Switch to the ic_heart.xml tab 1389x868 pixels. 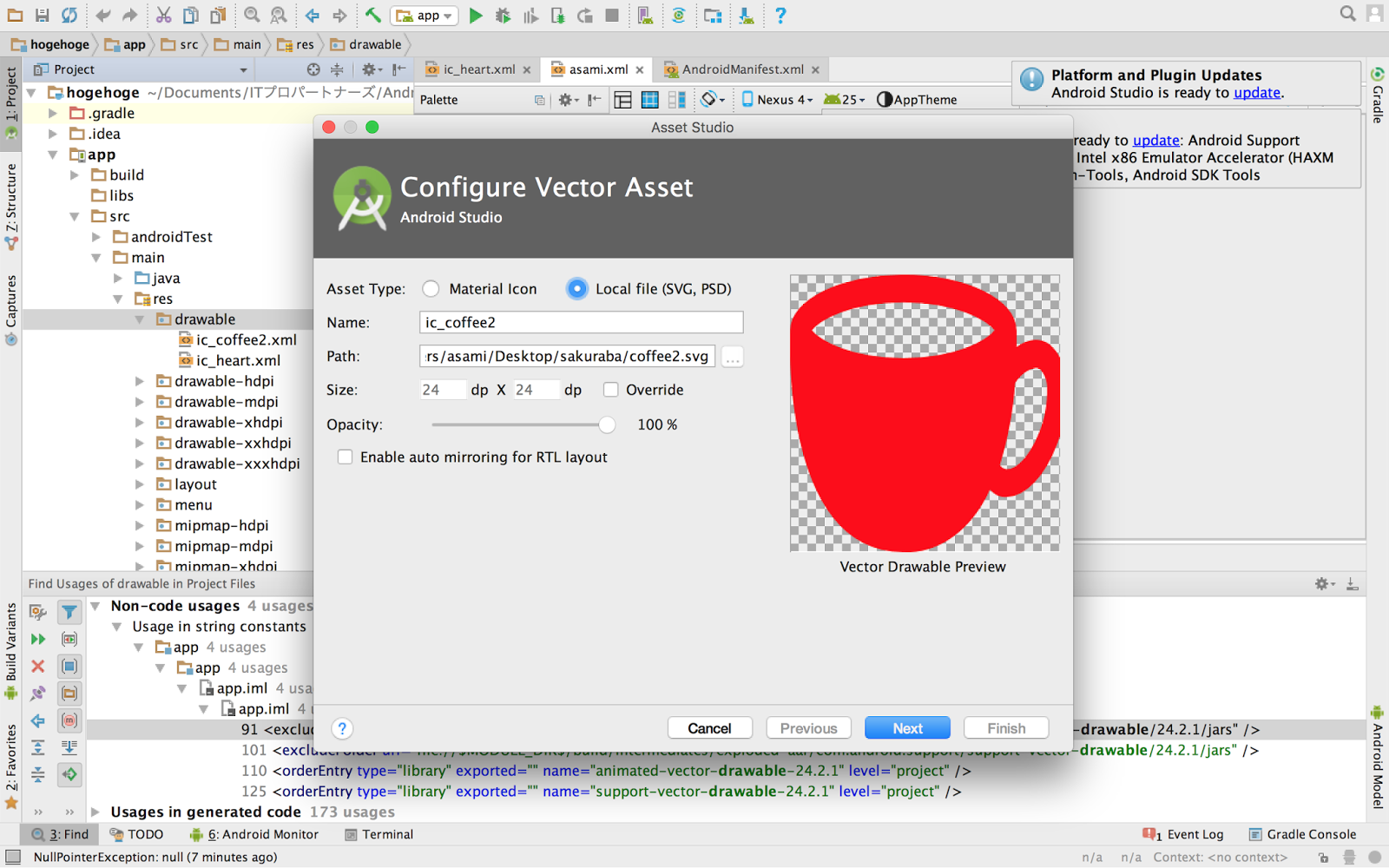point(478,69)
